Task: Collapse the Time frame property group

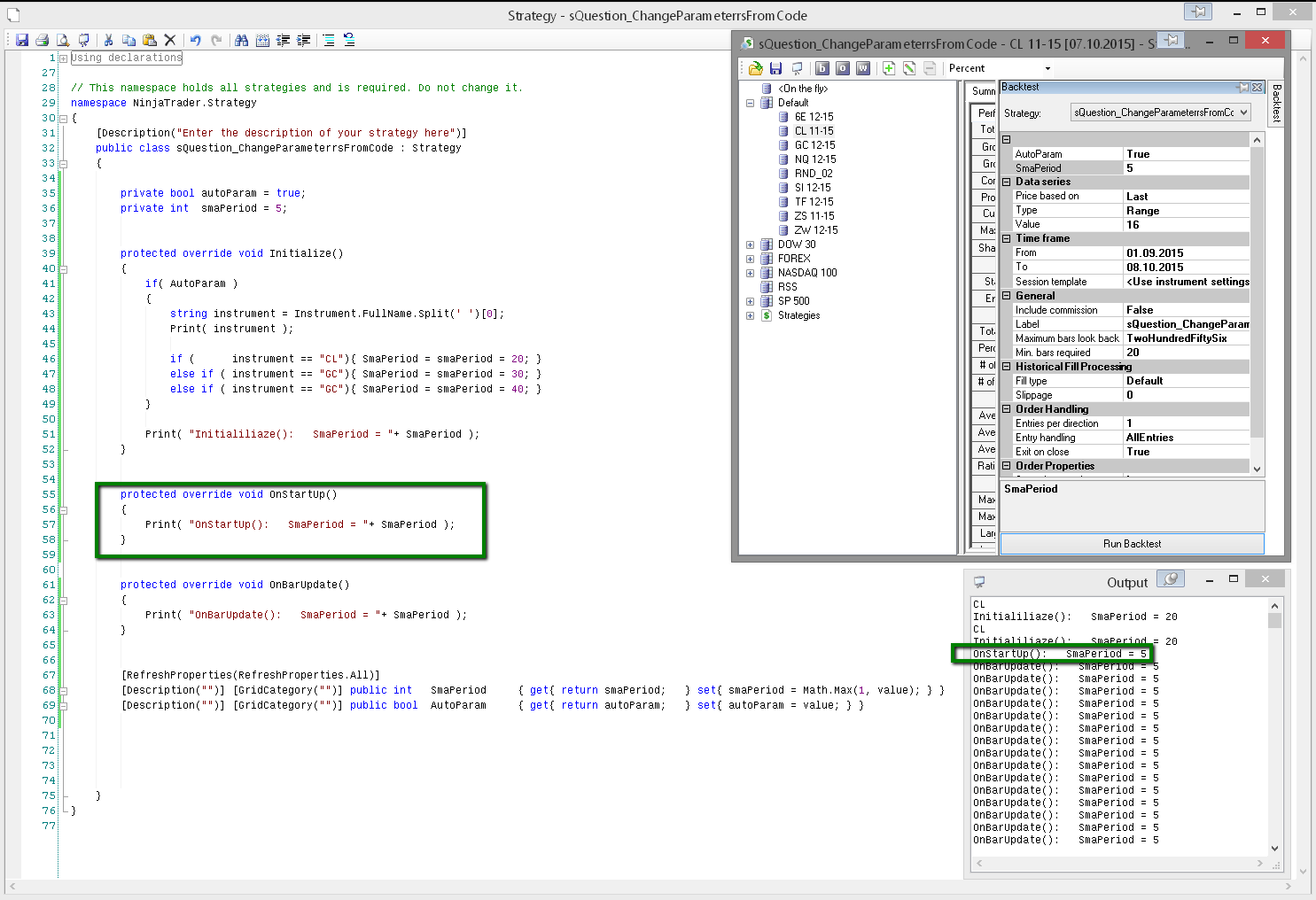Action: coord(1007,238)
